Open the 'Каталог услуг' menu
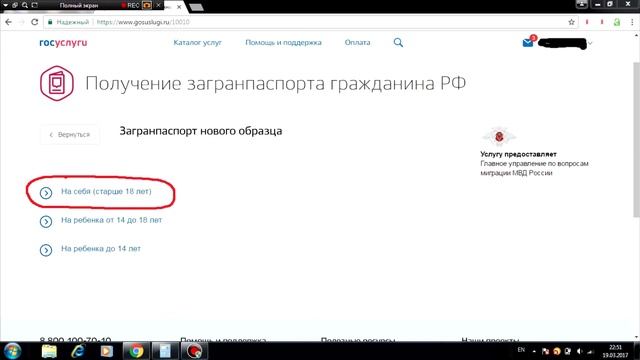The image size is (640, 360). 197,42
